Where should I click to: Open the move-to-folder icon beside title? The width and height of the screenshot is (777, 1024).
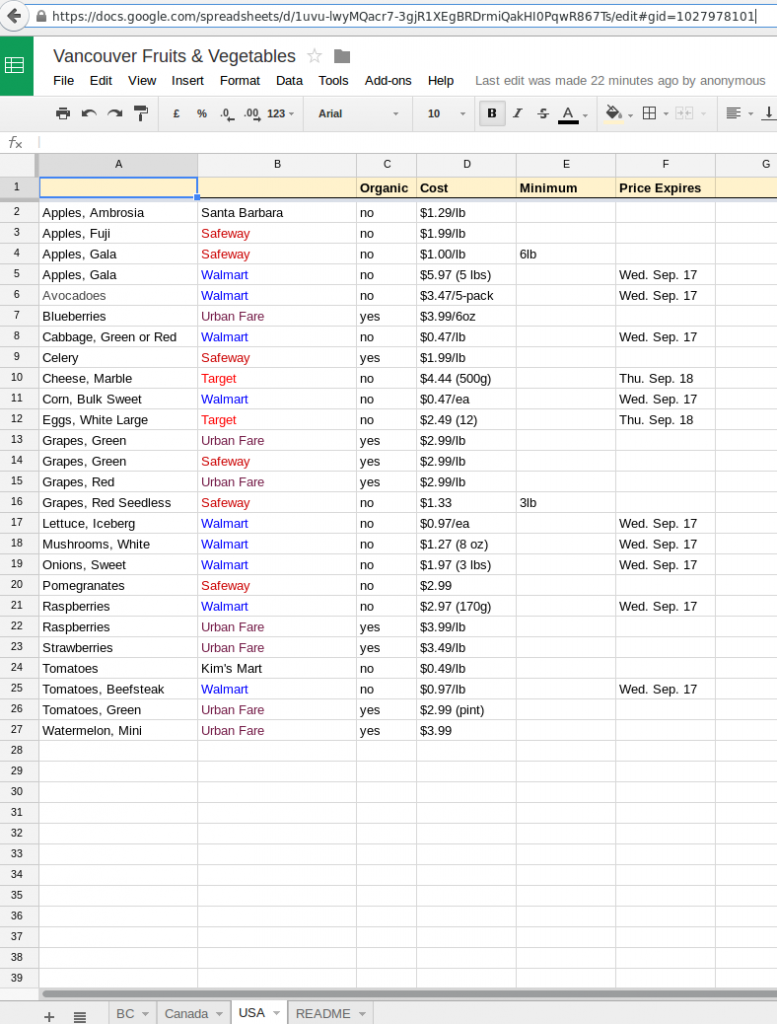click(x=341, y=56)
